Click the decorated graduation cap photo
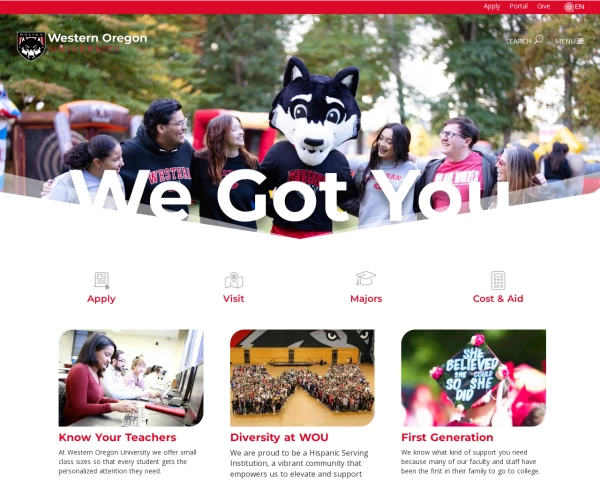Viewport: 600px width, 480px height. [x=473, y=378]
